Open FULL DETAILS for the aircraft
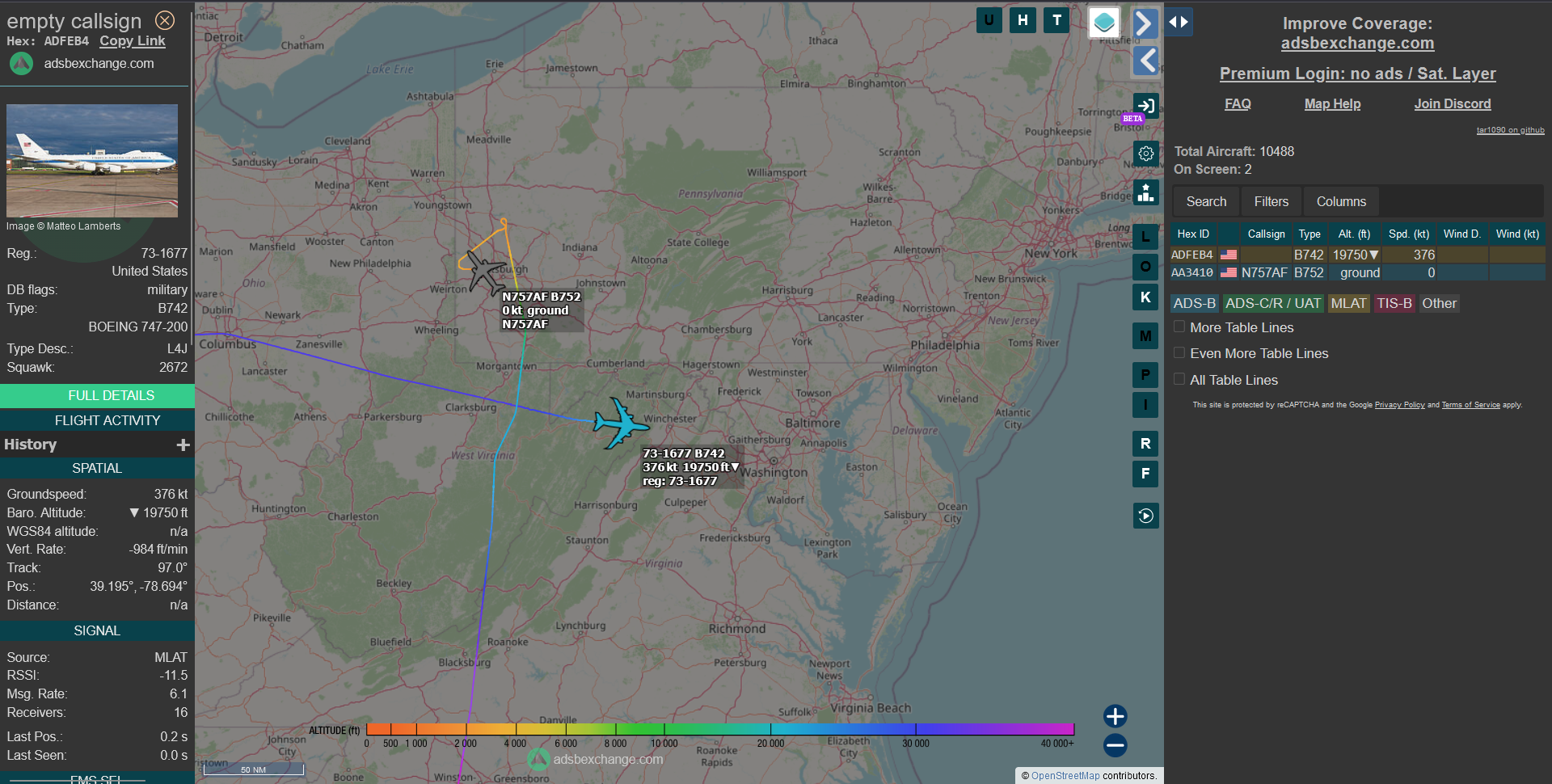Image resolution: width=1552 pixels, height=784 pixels. pyautogui.click(x=97, y=395)
